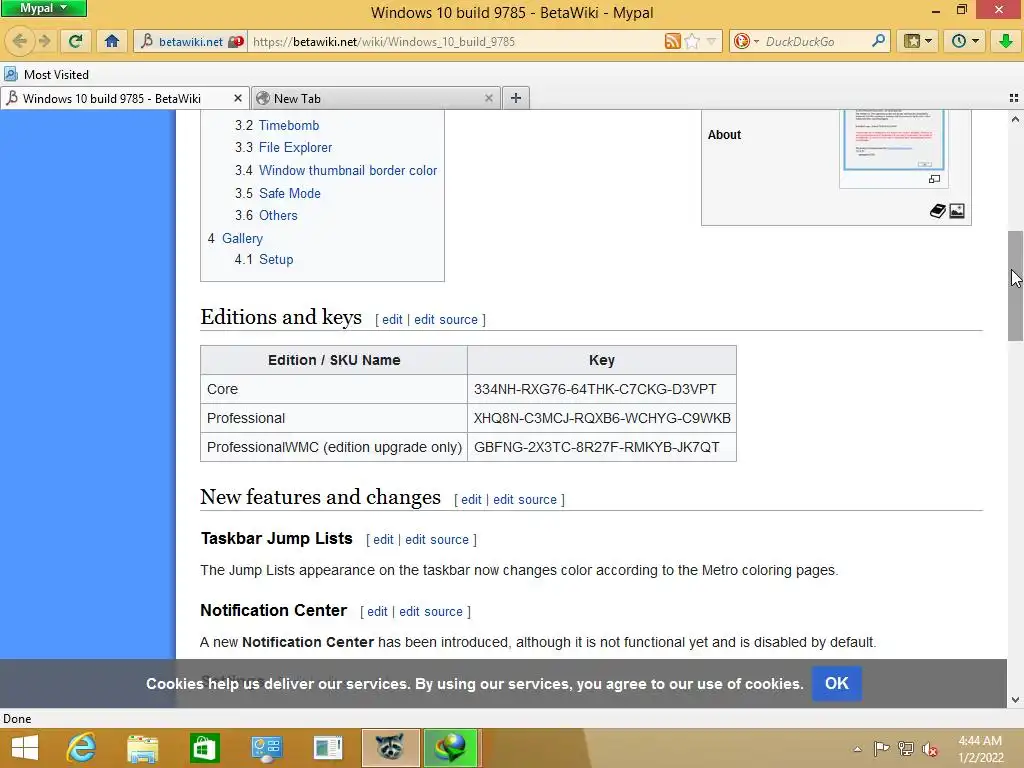Close the Windows 10 build 9785 tab
This screenshot has height=768, width=1024.
[x=238, y=98]
